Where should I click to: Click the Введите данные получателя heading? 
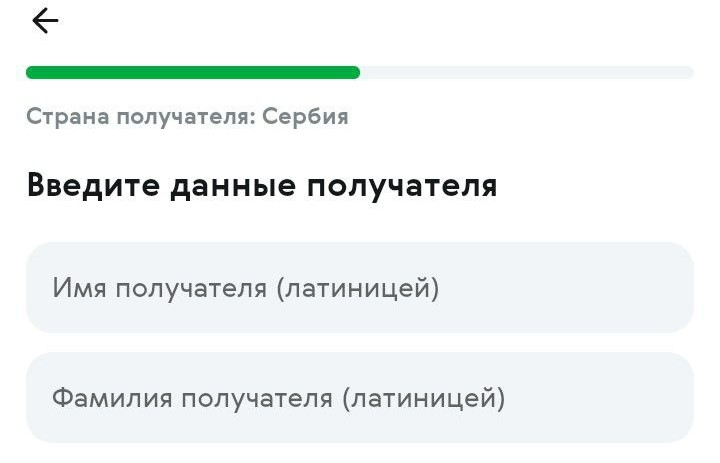pyautogui.click(x=261, y=185)
